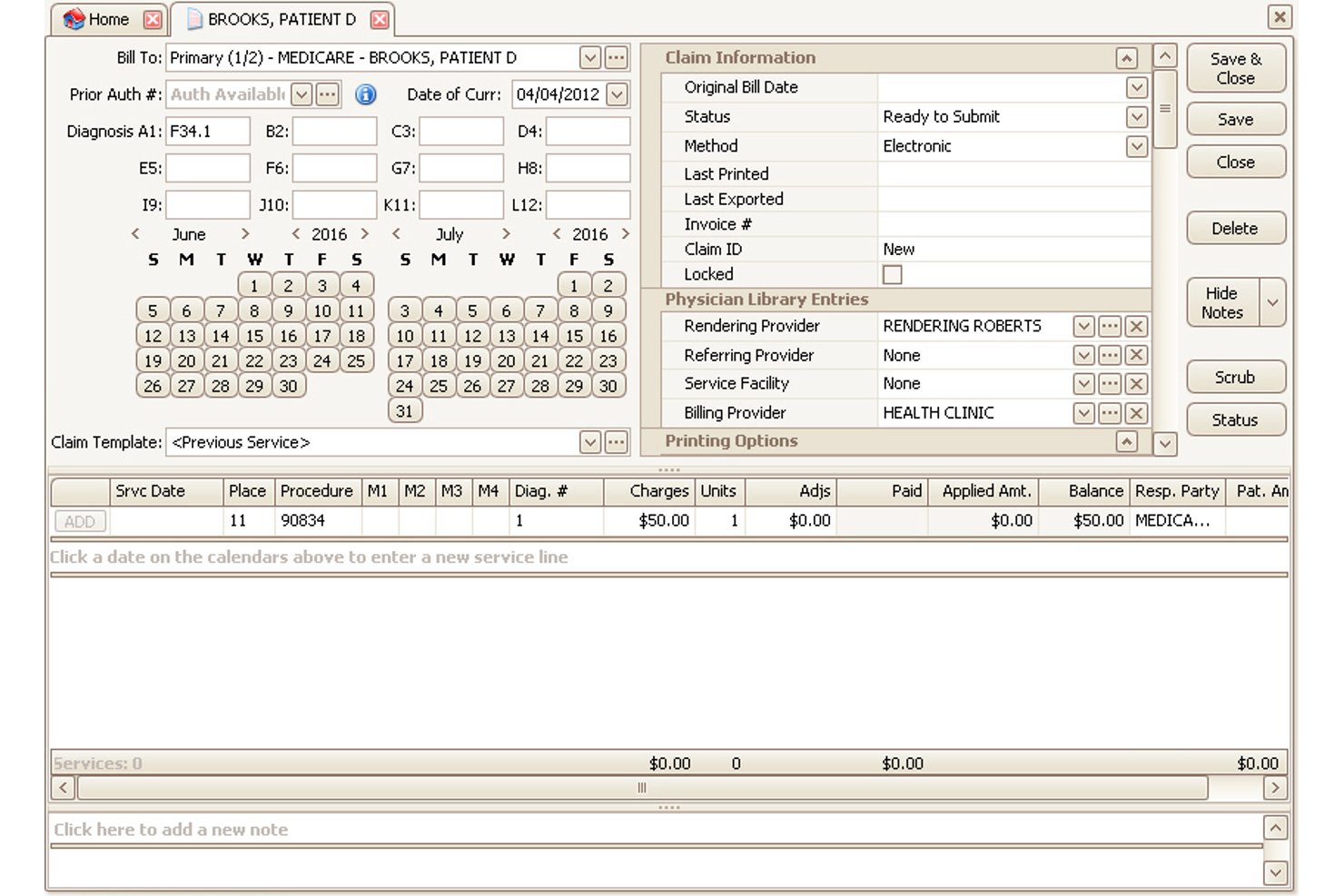Click the Srvc Date column header
The width and height of the screenshot is (1344, 896).
166,491
